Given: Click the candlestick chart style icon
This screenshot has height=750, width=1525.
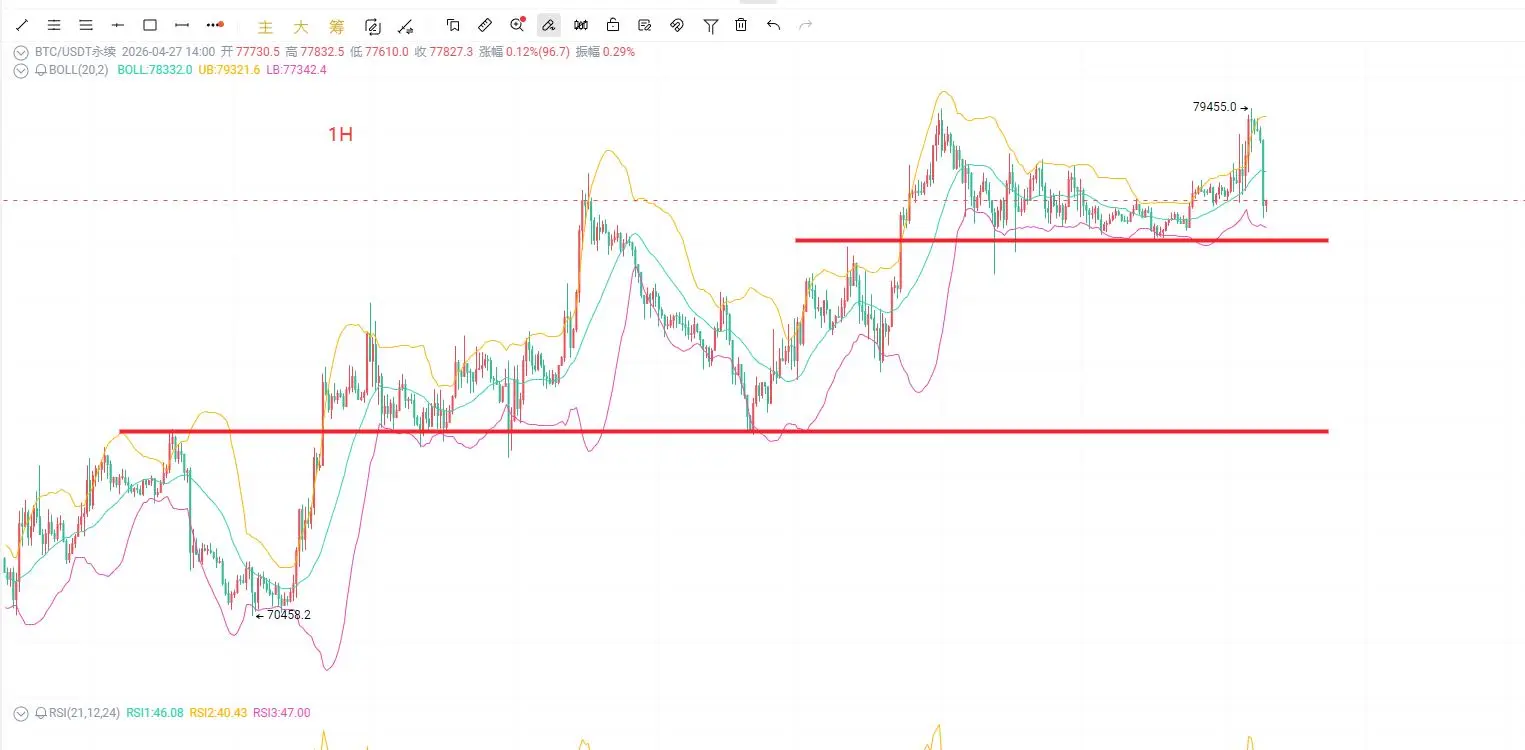Looking at the screenshot, I should (x=581, y=25).
